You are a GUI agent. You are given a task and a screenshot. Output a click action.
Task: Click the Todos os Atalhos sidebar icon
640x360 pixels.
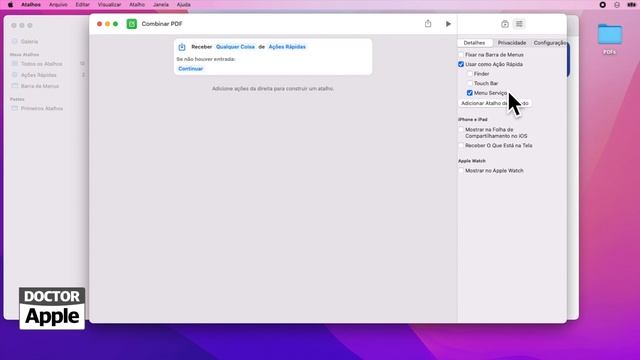[15, 64]
